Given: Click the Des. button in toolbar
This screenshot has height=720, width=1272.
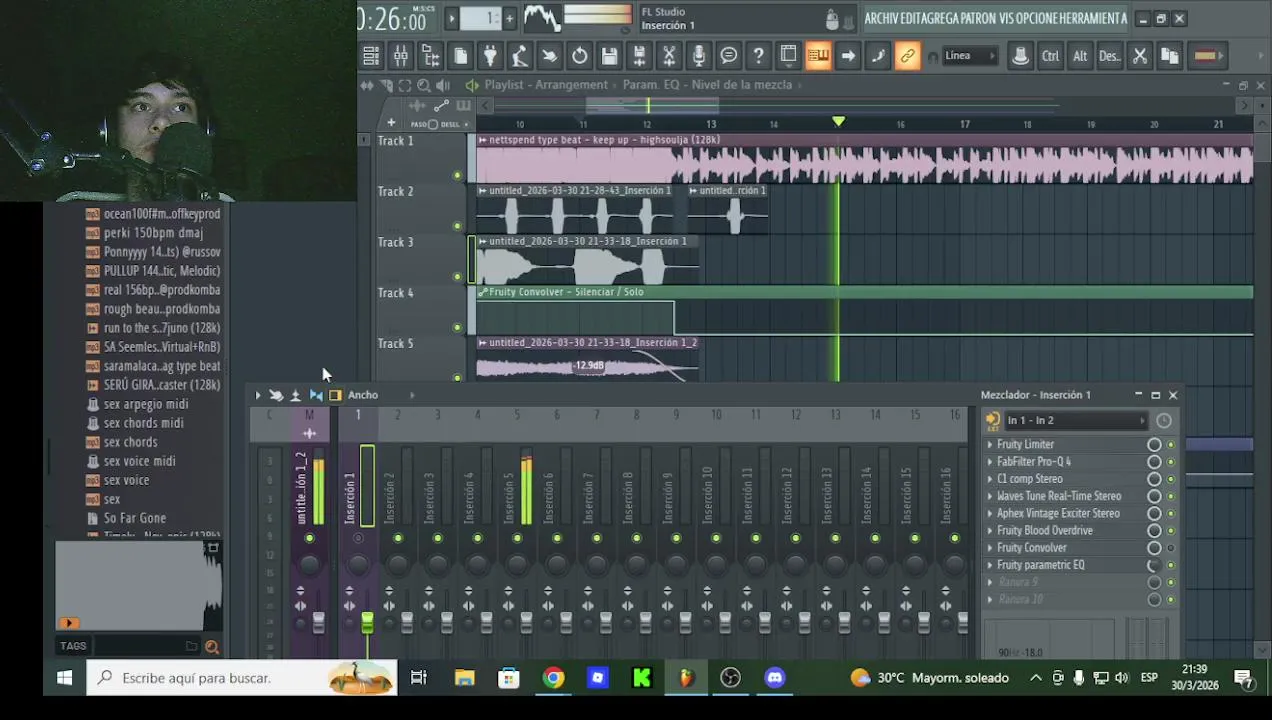Looking at the screenshot, I should pyautogui.click(x=1110, y=56).
